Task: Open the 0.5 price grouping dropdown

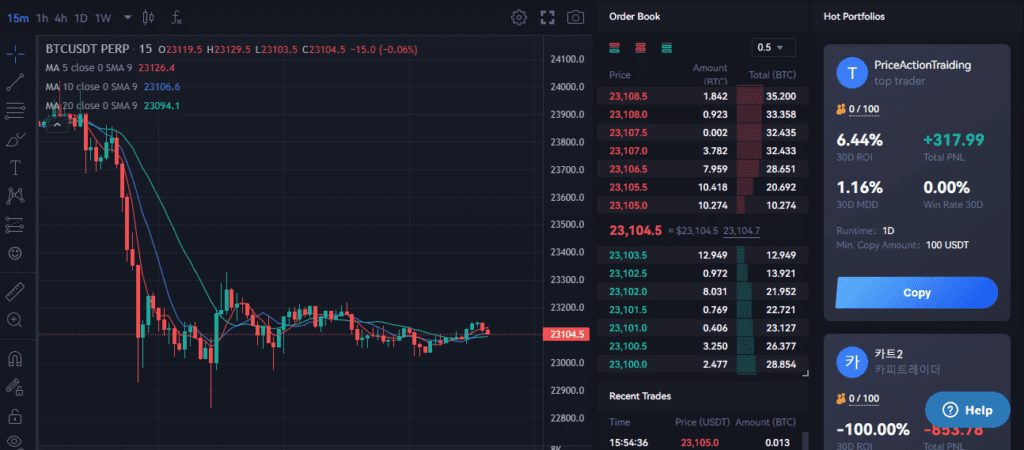Action: [774, 48]
